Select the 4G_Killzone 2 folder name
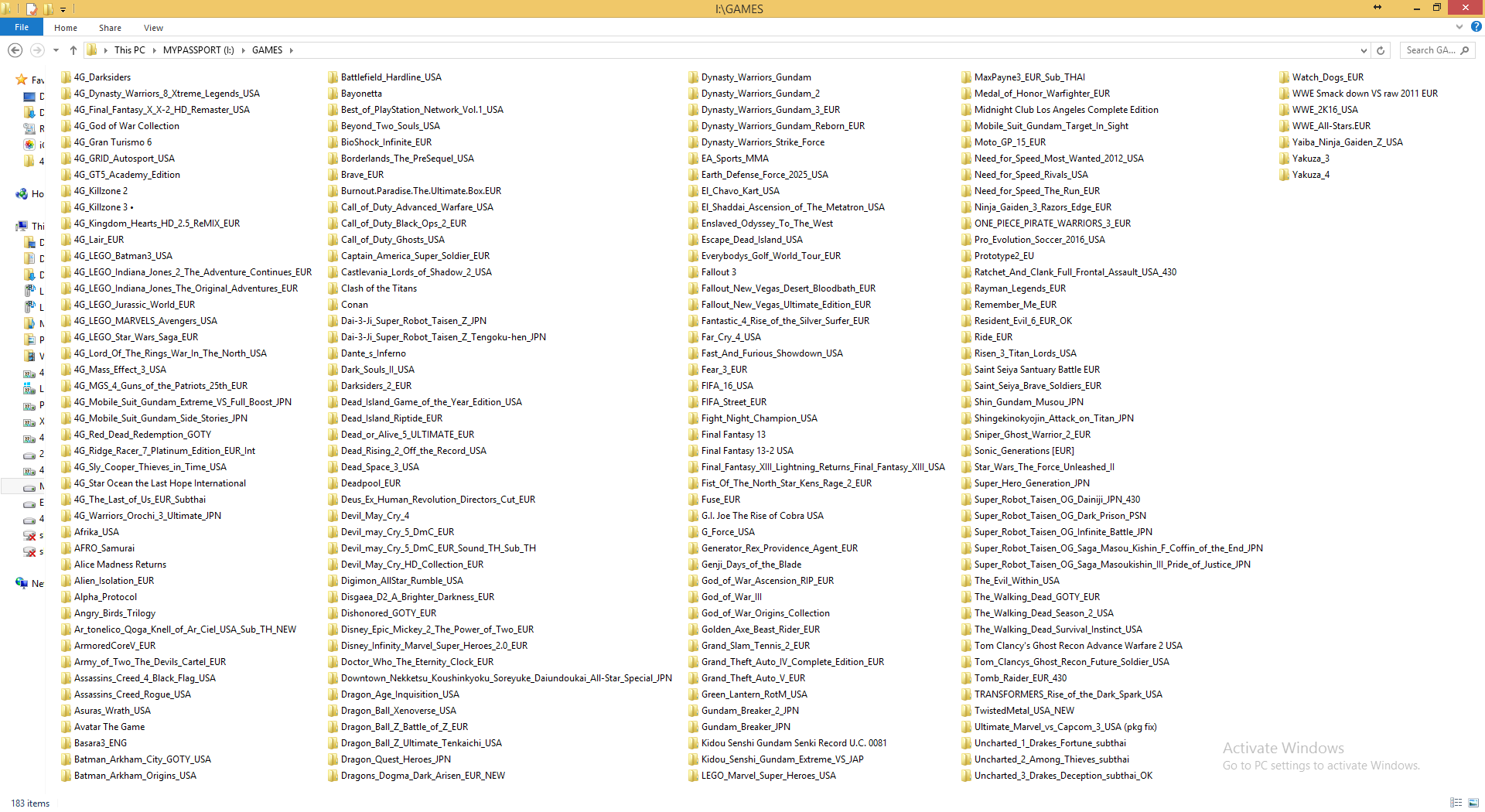The width and height of the screenshot is (1485, 812). pos(101,191)
